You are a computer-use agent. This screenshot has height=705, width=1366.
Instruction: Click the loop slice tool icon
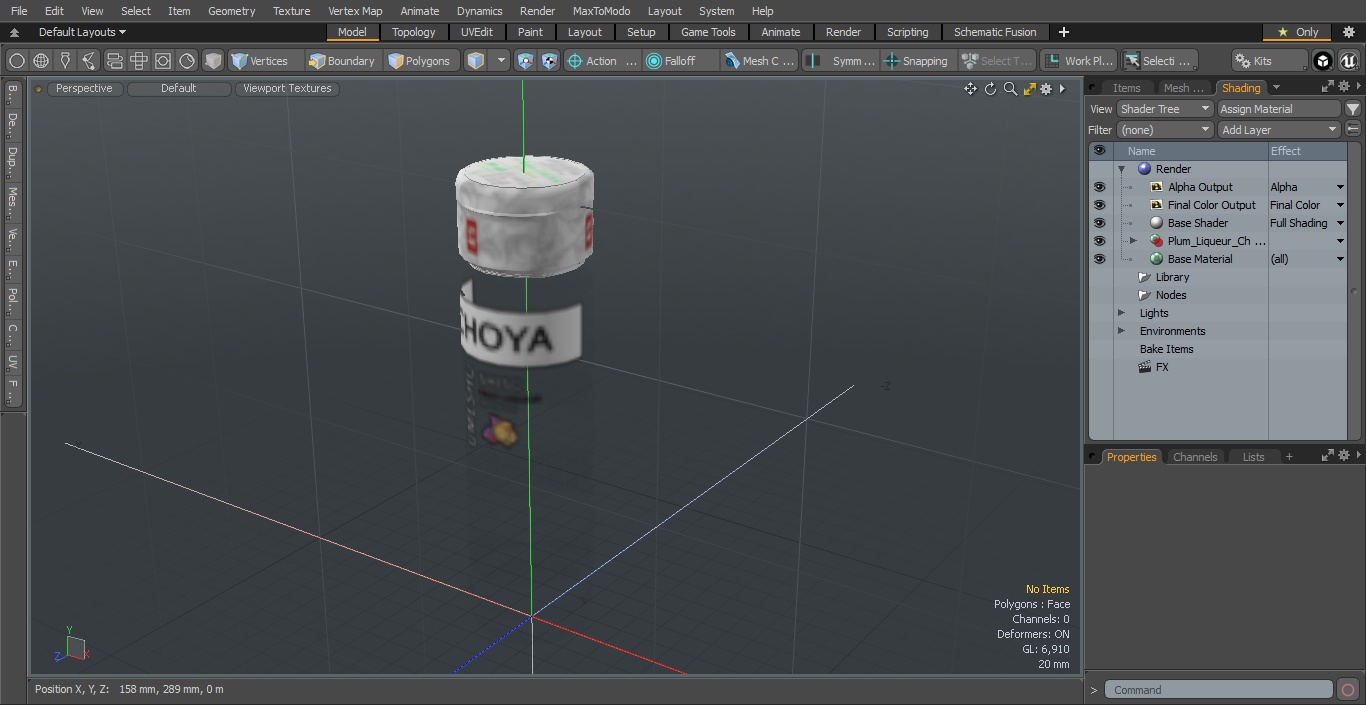115,61
